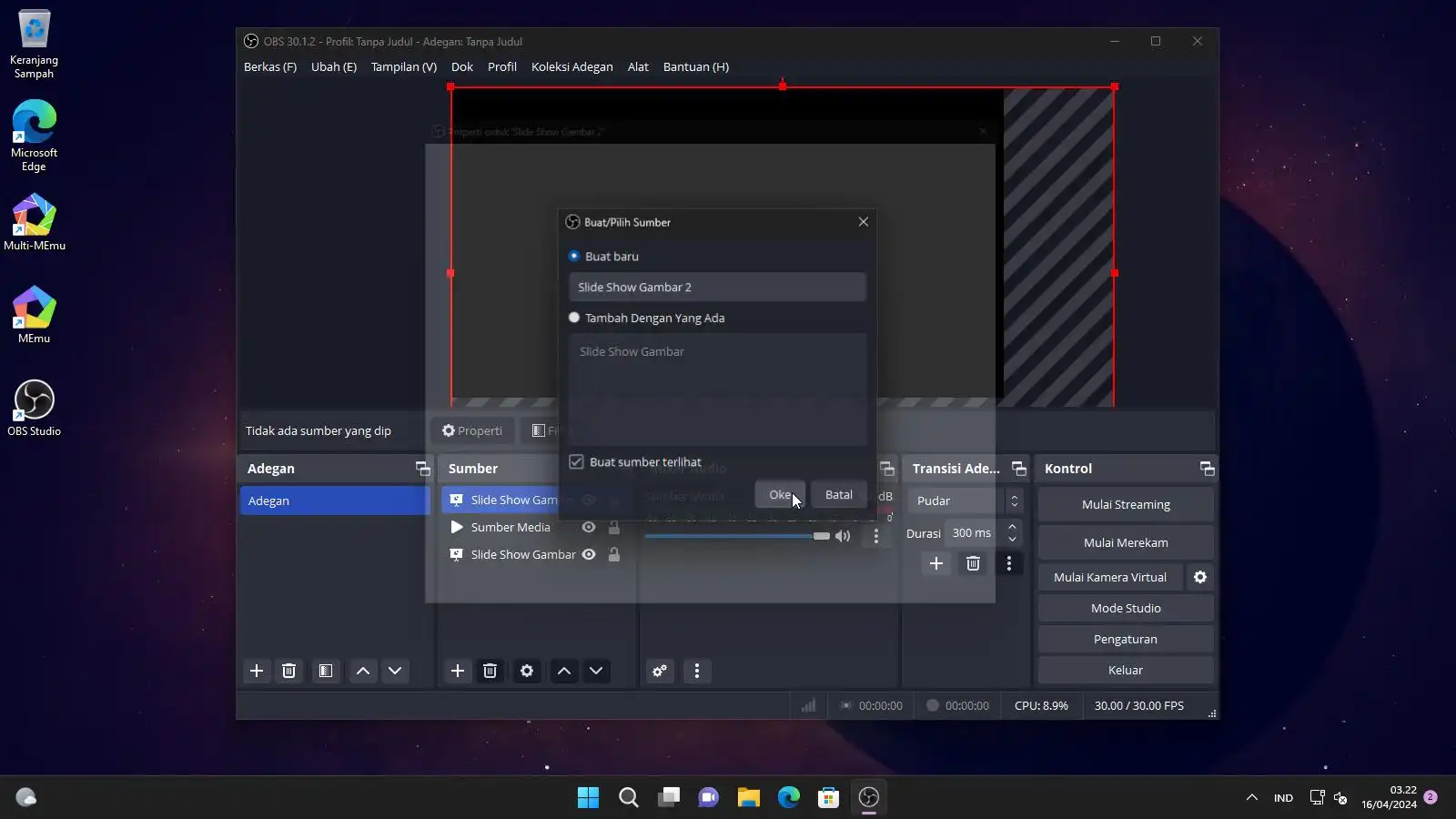1456x819 pixels.
Task: Open Multi-MEmu desktop shortcut
Action: pos(35,222)
